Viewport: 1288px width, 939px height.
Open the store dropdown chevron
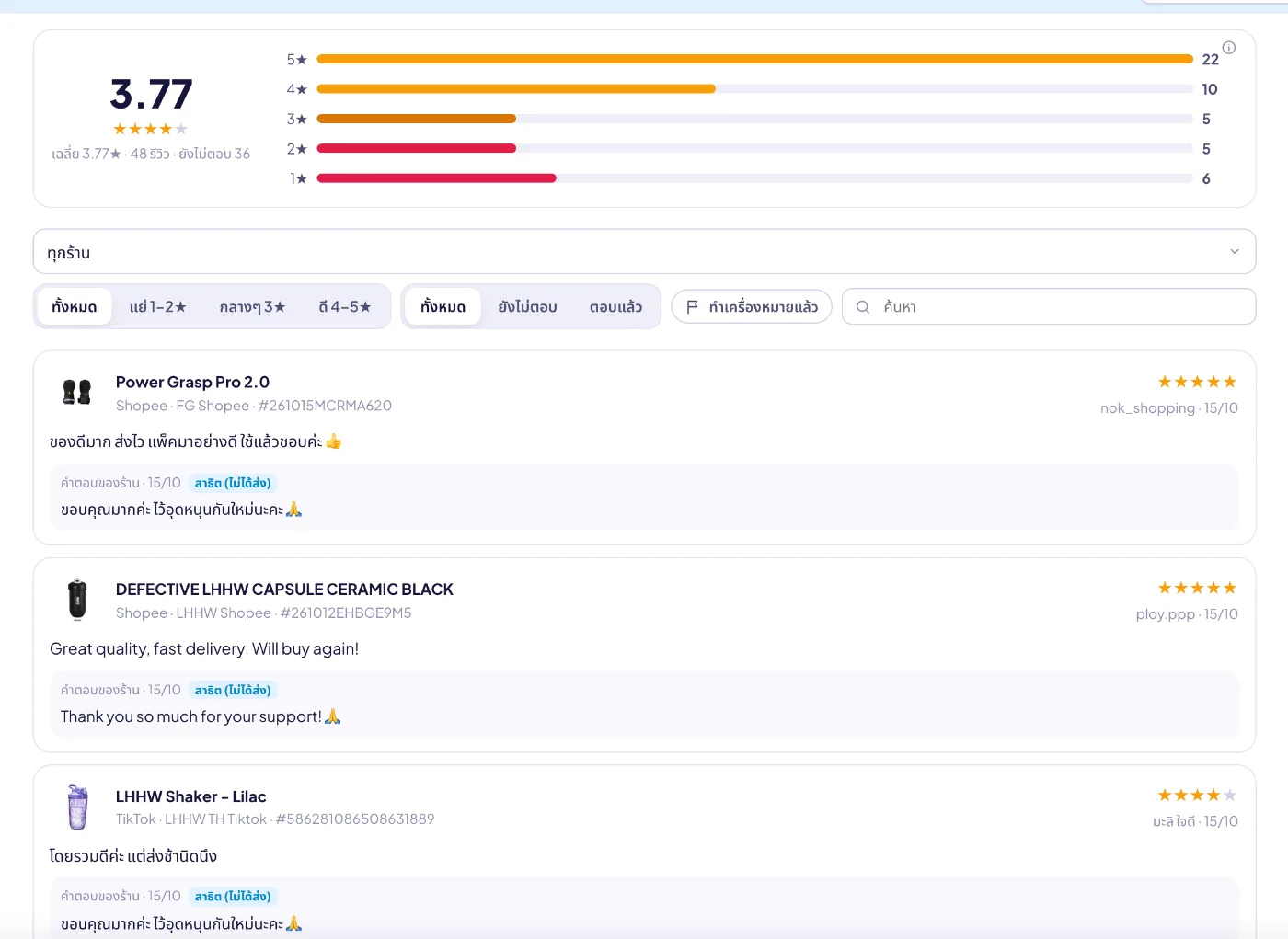click(x=1235, y=252)
